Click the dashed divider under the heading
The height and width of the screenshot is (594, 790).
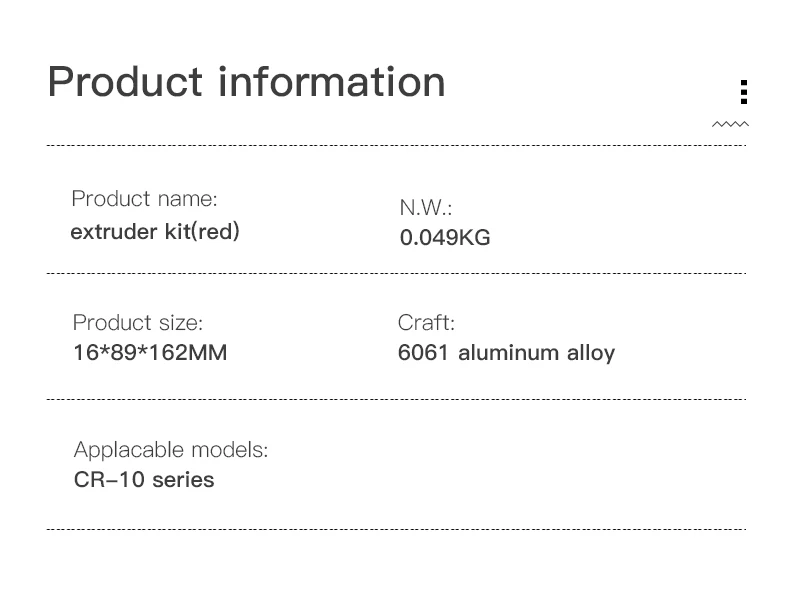pyautogui.click(x=396, y=146)
